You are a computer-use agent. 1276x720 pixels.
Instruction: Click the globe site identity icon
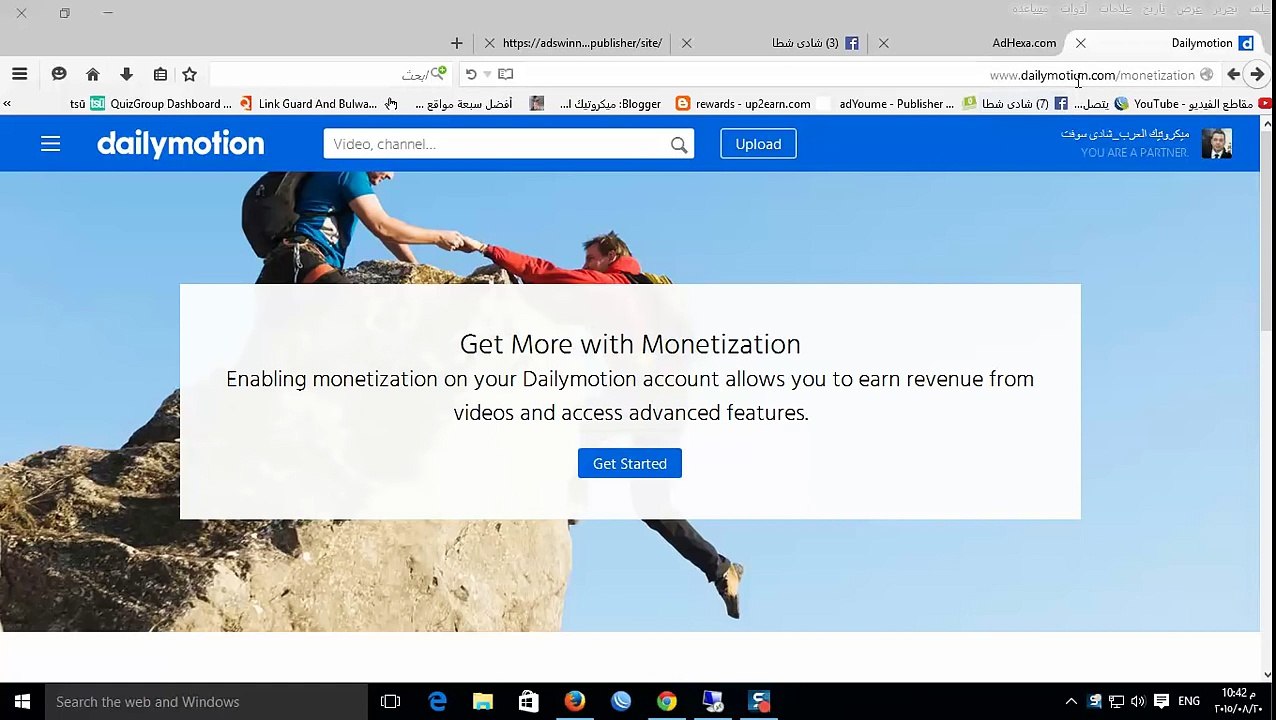tap(1206, 75)
